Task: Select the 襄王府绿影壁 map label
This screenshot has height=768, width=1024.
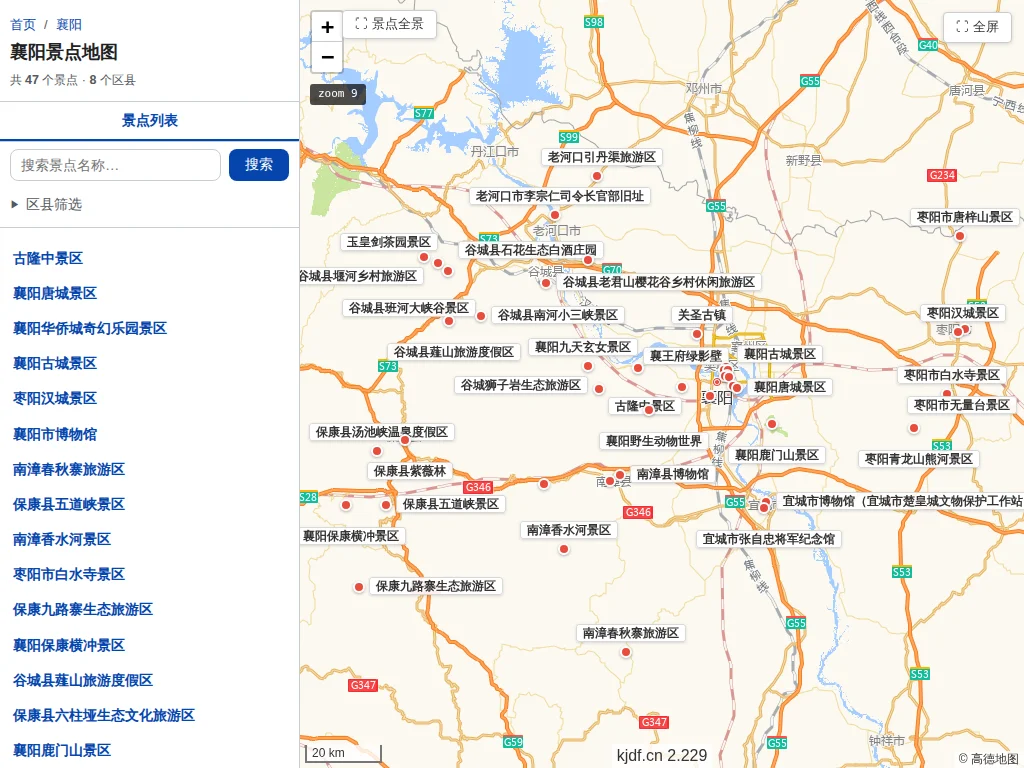Action: point(686,356)
